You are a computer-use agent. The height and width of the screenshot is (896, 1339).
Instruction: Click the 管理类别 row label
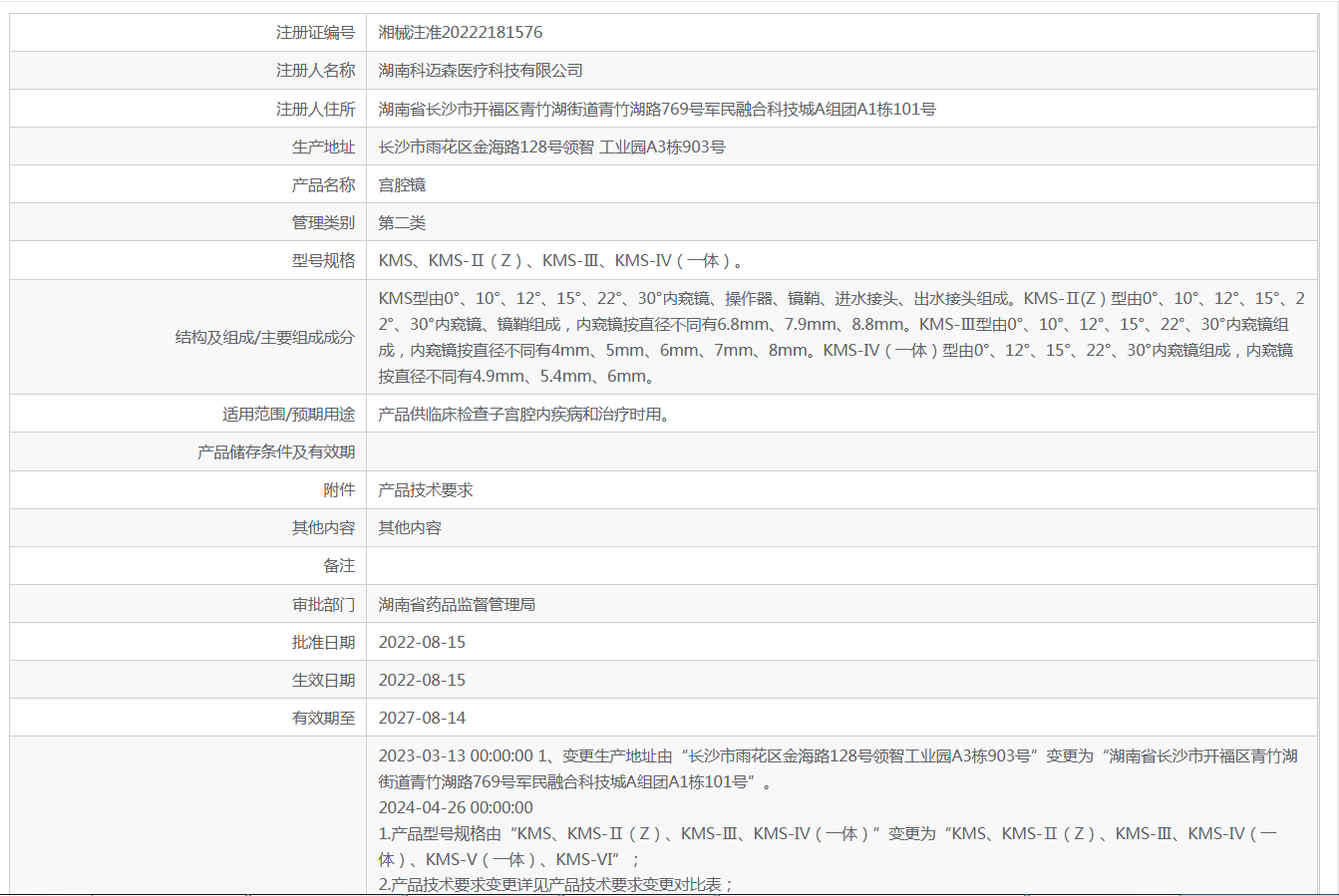[323, 222]
